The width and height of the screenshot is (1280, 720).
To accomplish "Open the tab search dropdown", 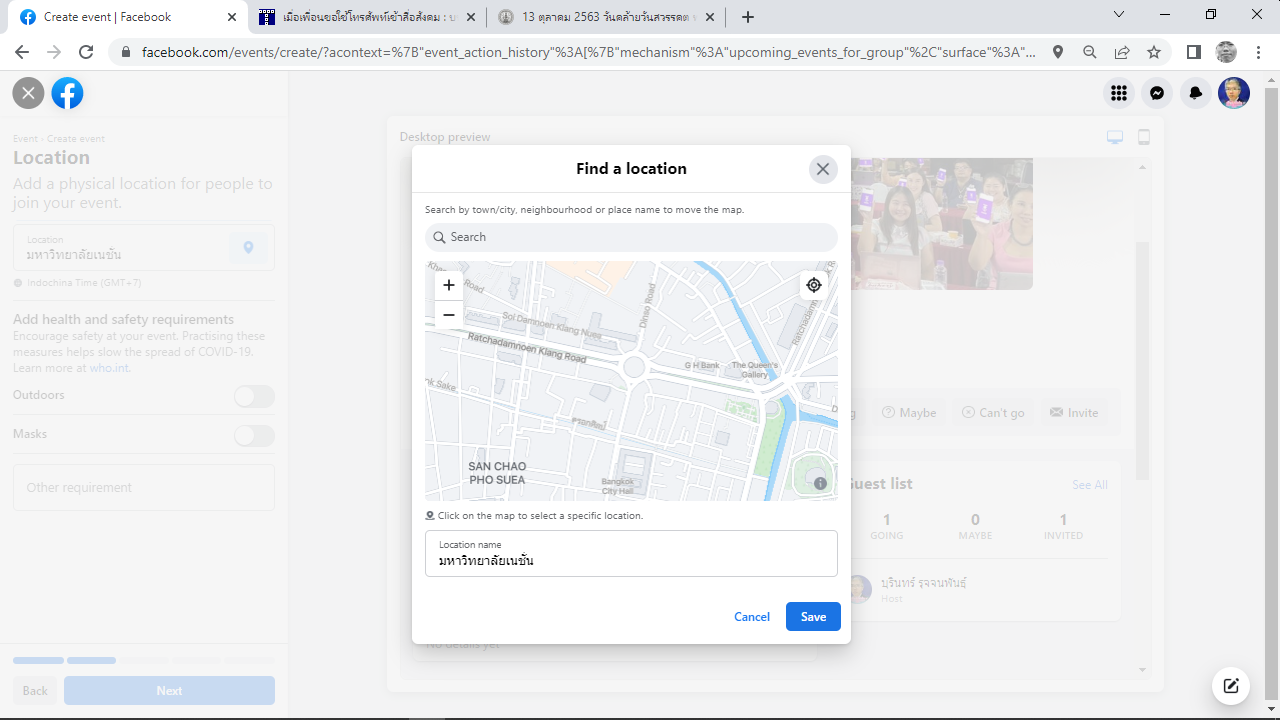I will coord(1119,15).
